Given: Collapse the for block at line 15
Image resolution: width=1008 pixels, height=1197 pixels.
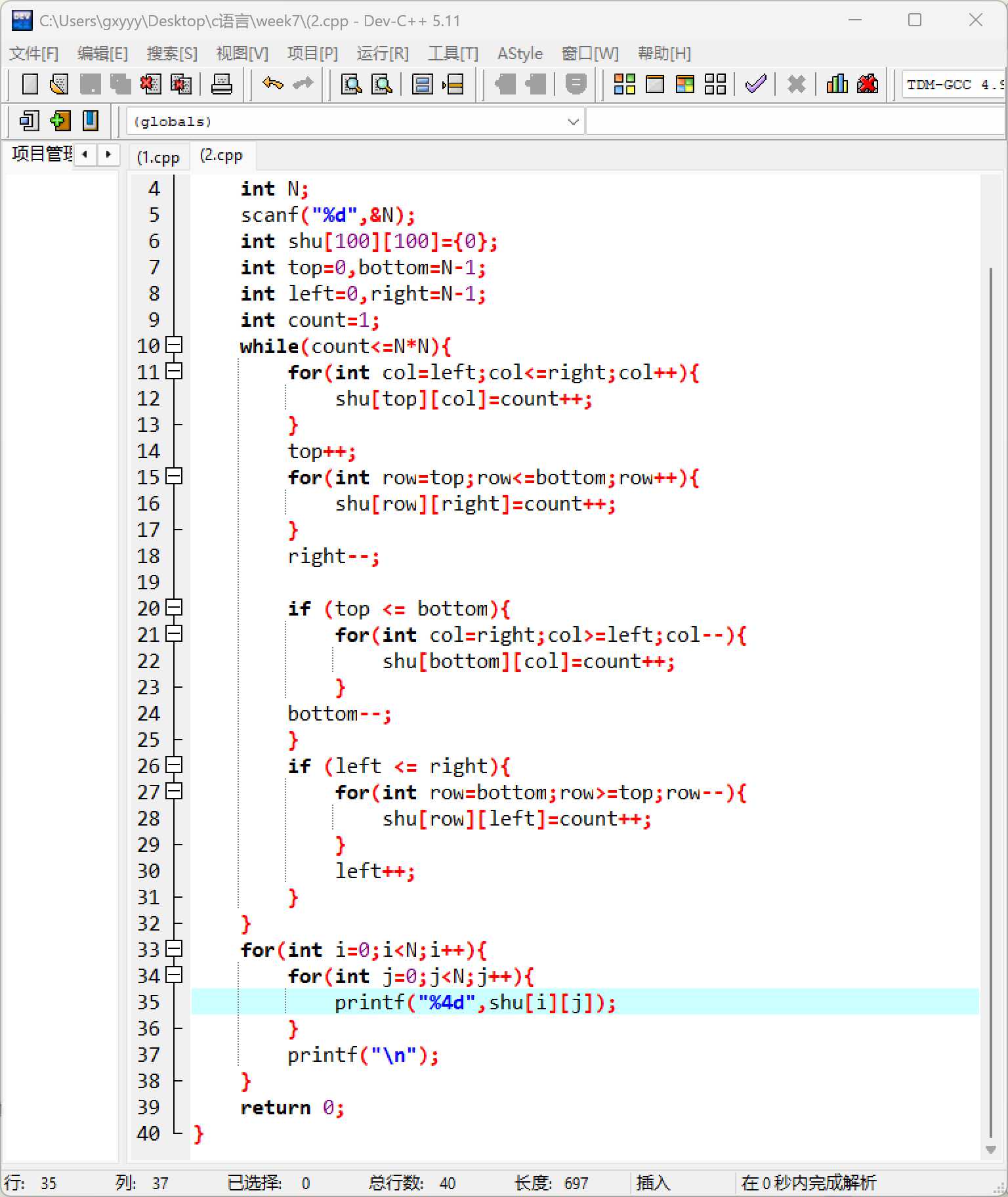Looking at the screenshot, I should [174, 476].
